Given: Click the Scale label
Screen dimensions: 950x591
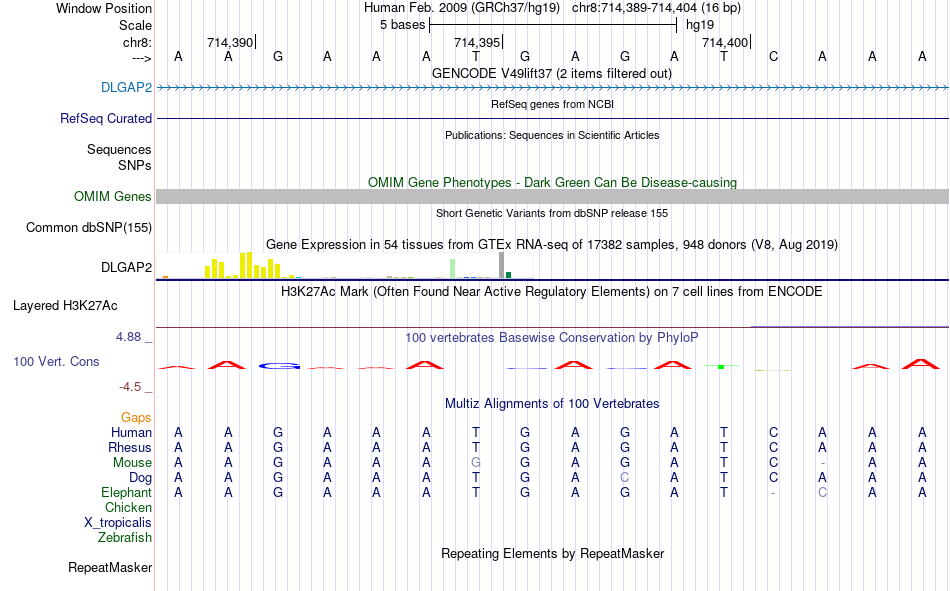Looking at the screenshot, I should pyautogui.click(x=135, y=25).
